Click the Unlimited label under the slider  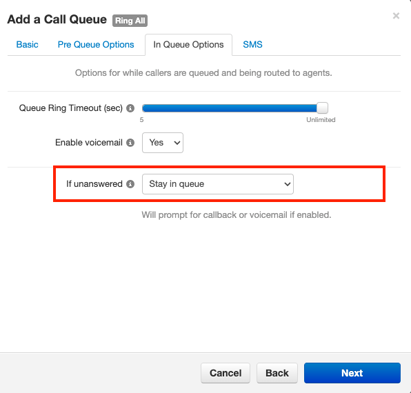coord(321,120)
